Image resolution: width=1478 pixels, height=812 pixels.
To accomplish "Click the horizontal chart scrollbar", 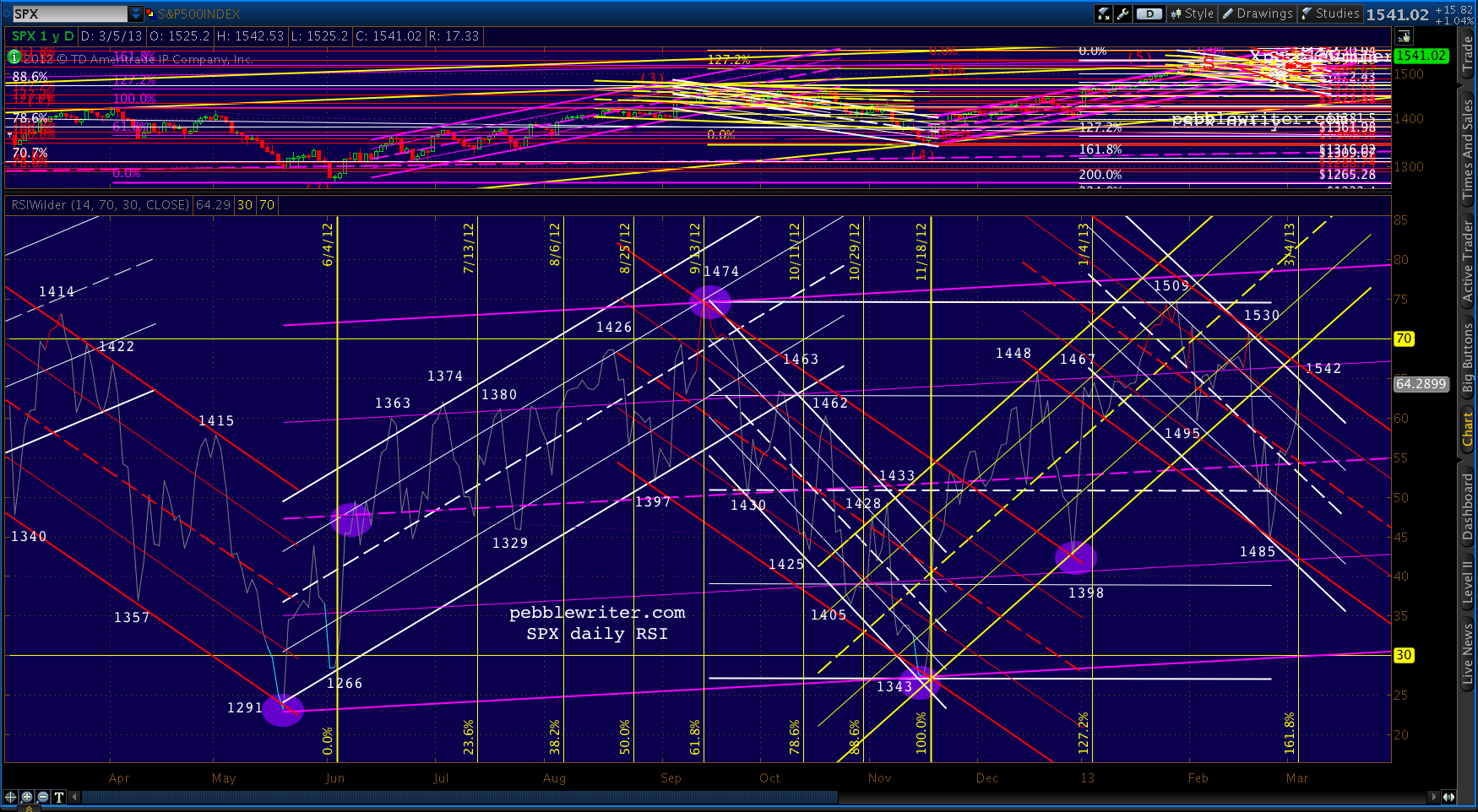I will pyautogui.click(x=460, y=797).
